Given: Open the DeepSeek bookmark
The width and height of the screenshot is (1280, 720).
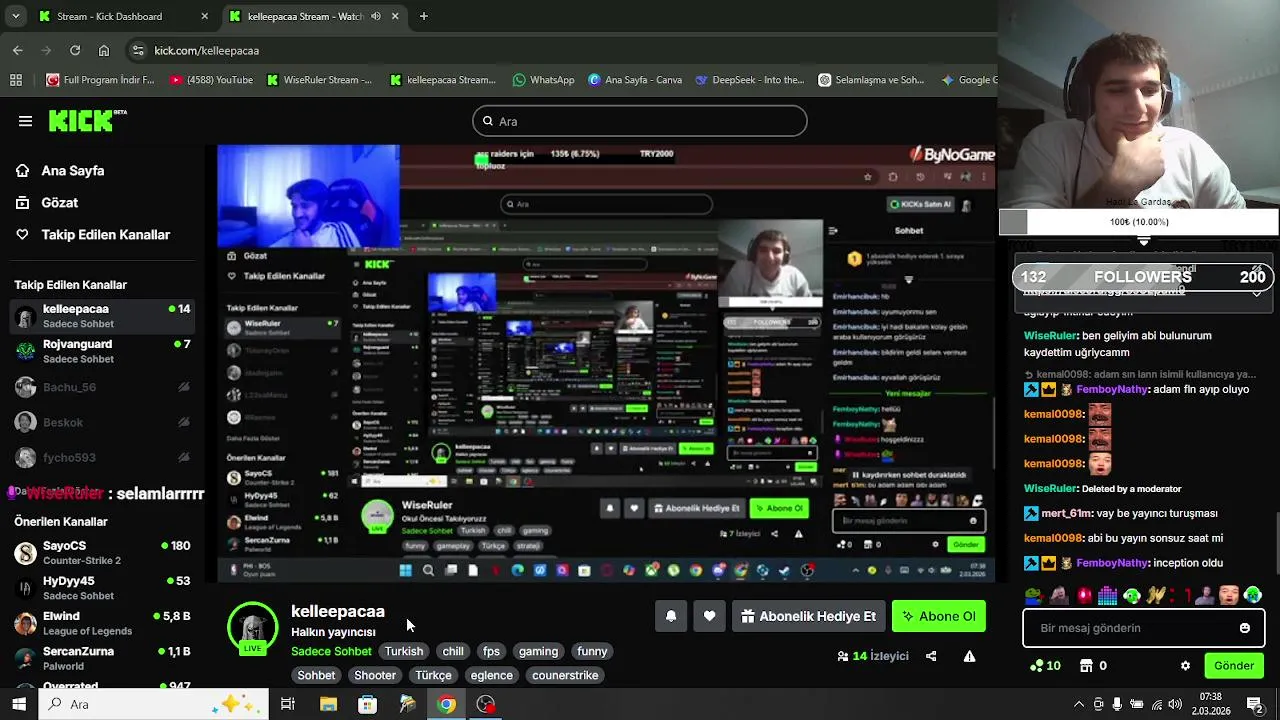Looking at the screenshot, I should pos(750,80).
